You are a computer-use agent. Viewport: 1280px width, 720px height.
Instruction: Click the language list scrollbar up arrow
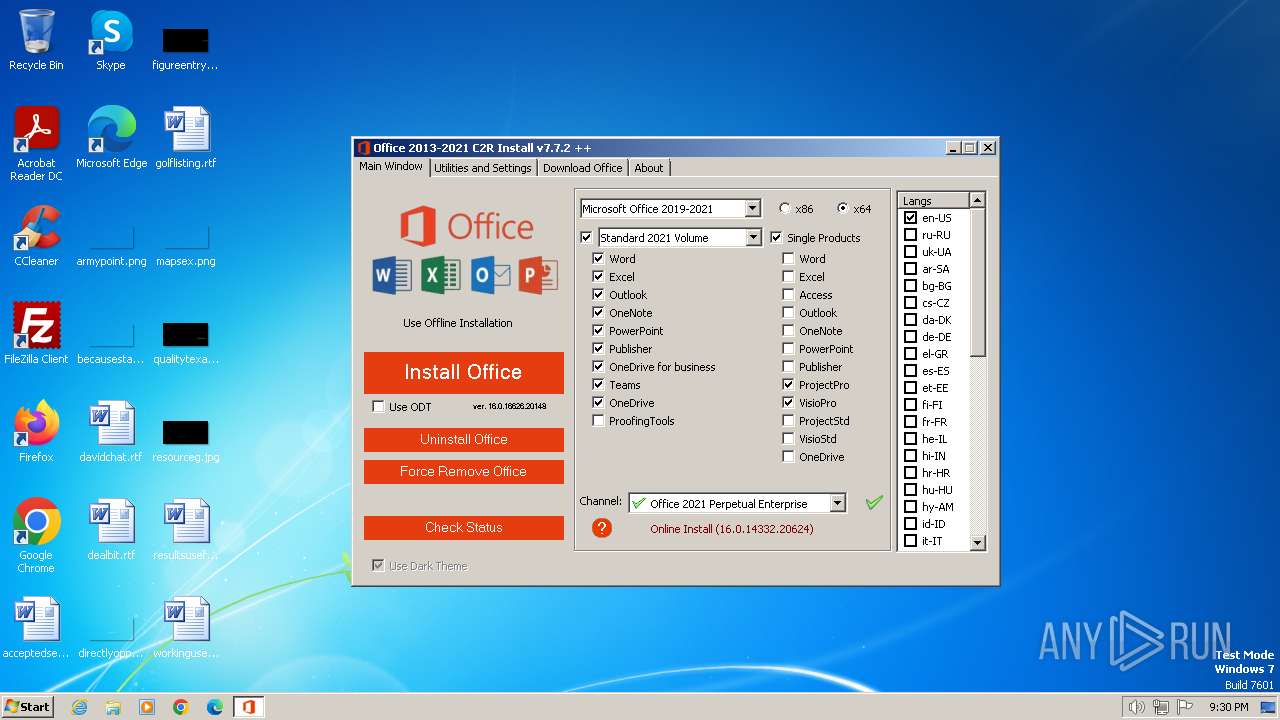pos(978,200)
